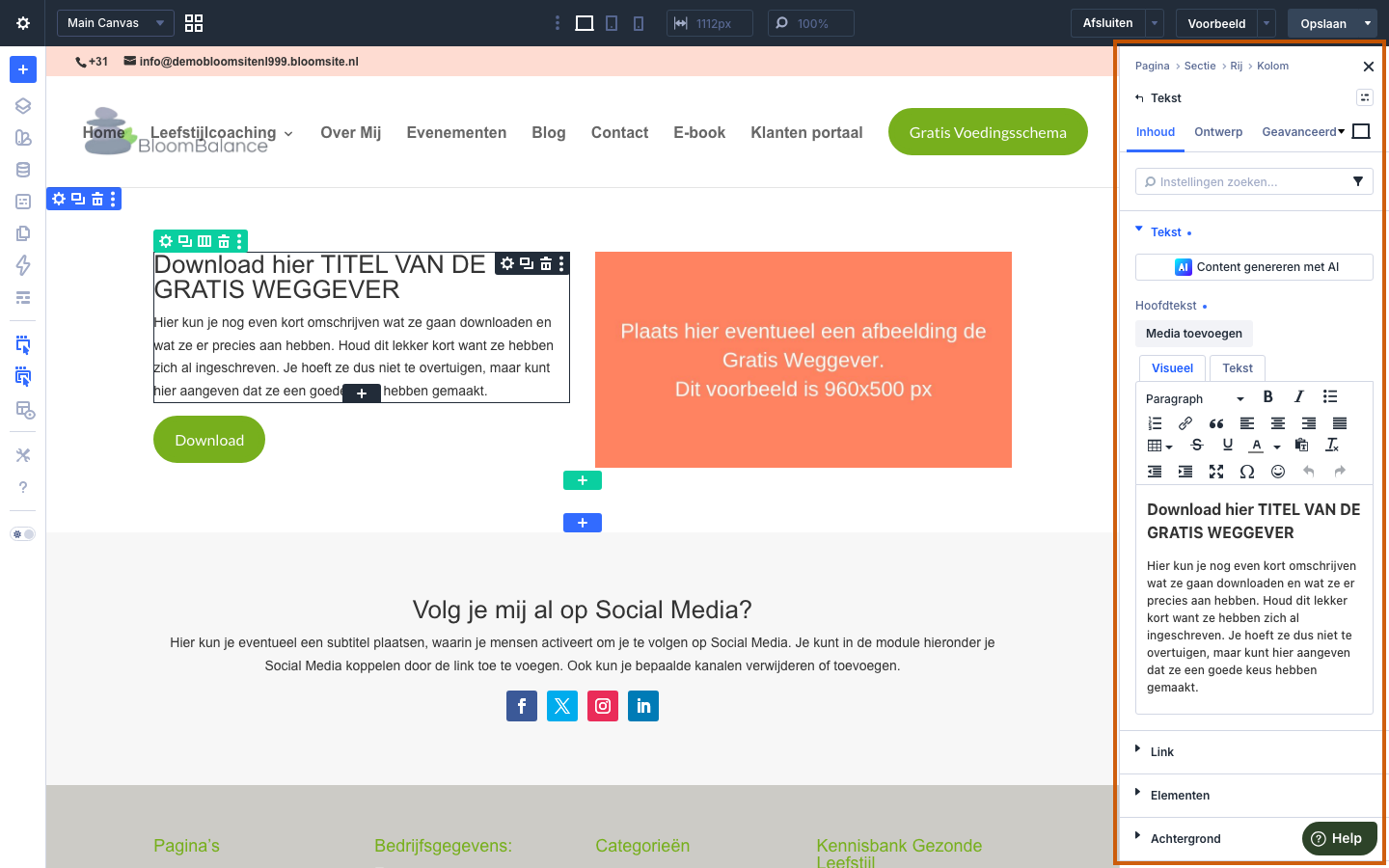
Task: Open Main Canvas dropdown
Action: [x=116, y=23]
